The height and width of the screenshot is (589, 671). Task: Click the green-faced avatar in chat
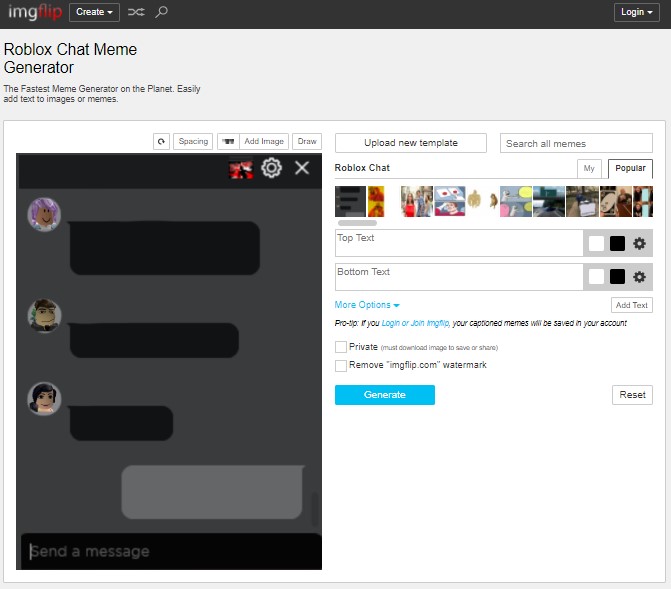[44, 315]
